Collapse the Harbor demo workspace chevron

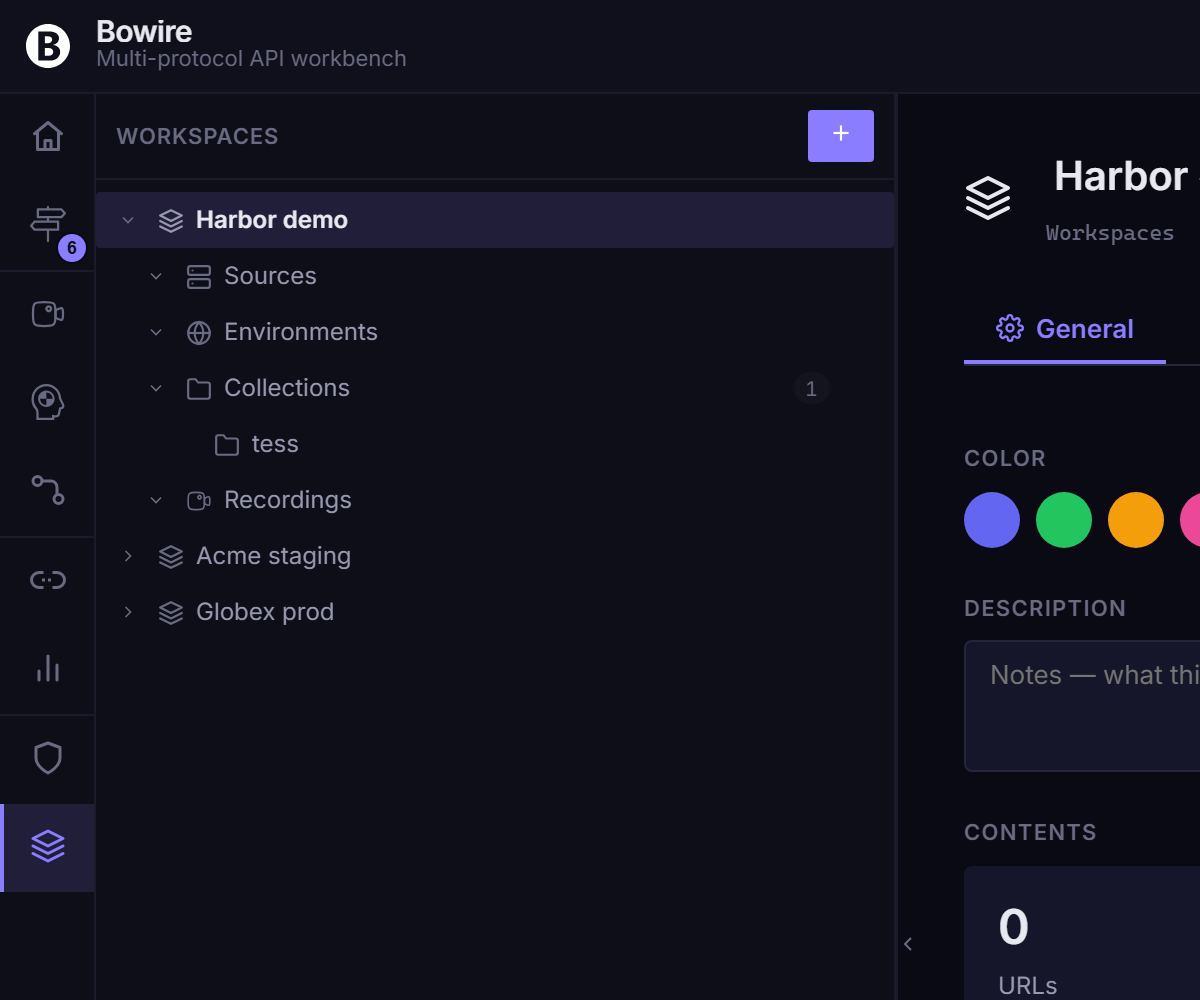click(x=128, y=220)
